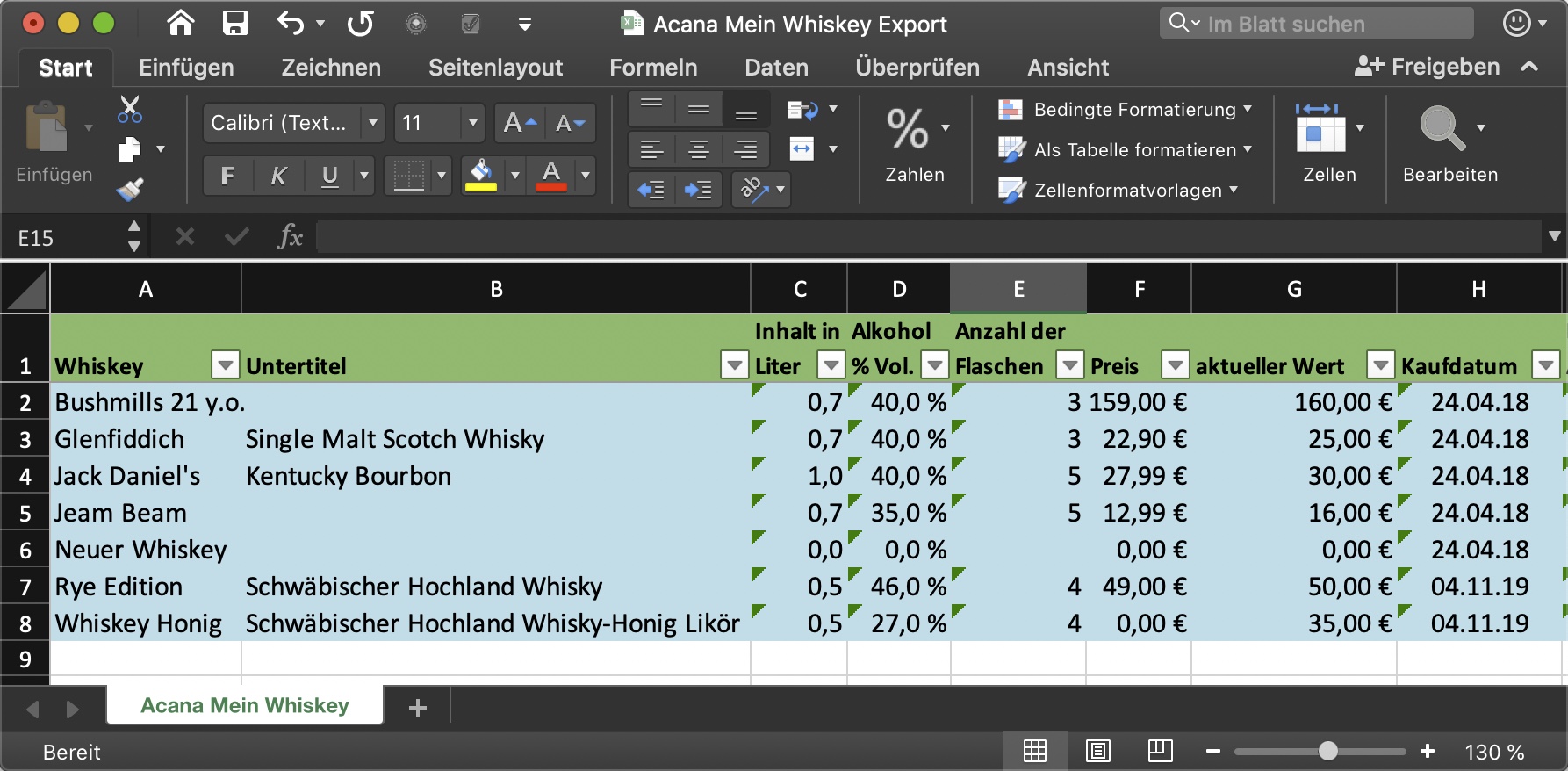
Task: Open the Whiskey column filter dropdown
Action: pos(226,364)
